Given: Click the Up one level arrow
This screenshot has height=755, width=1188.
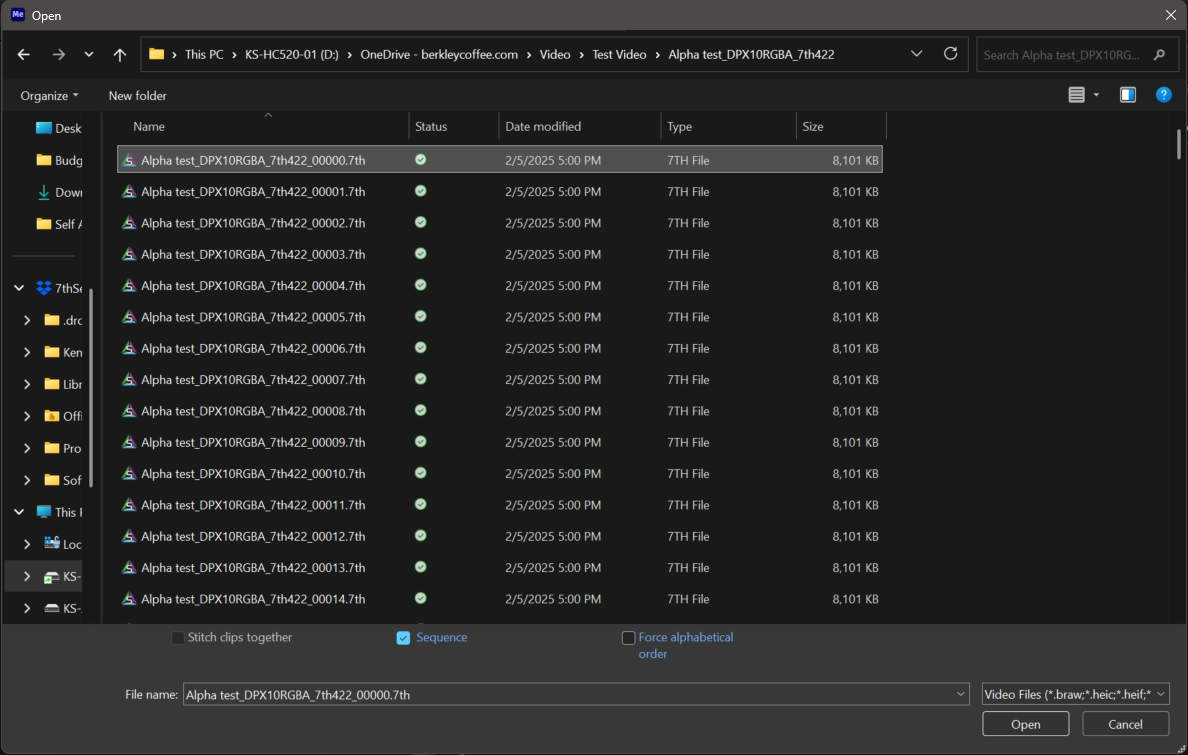Looking at the screenshot, I should click(120, 55).
